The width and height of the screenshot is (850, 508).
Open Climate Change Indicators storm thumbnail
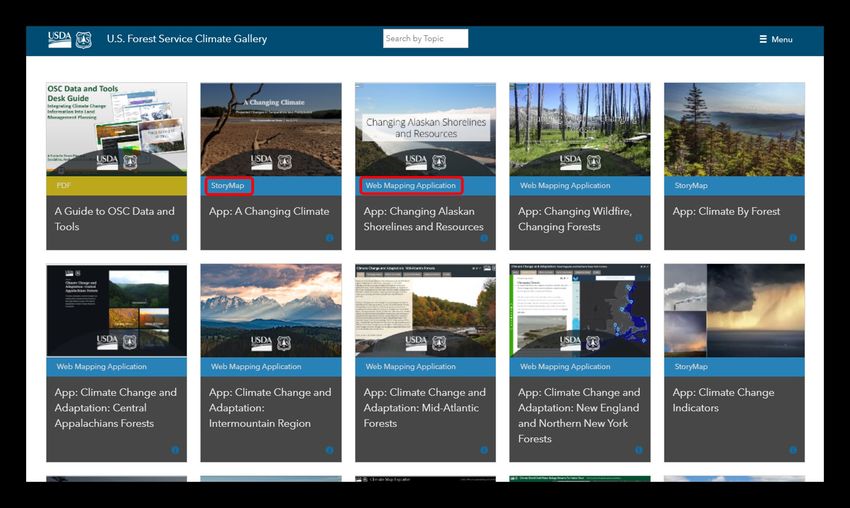tap(735, 311)
